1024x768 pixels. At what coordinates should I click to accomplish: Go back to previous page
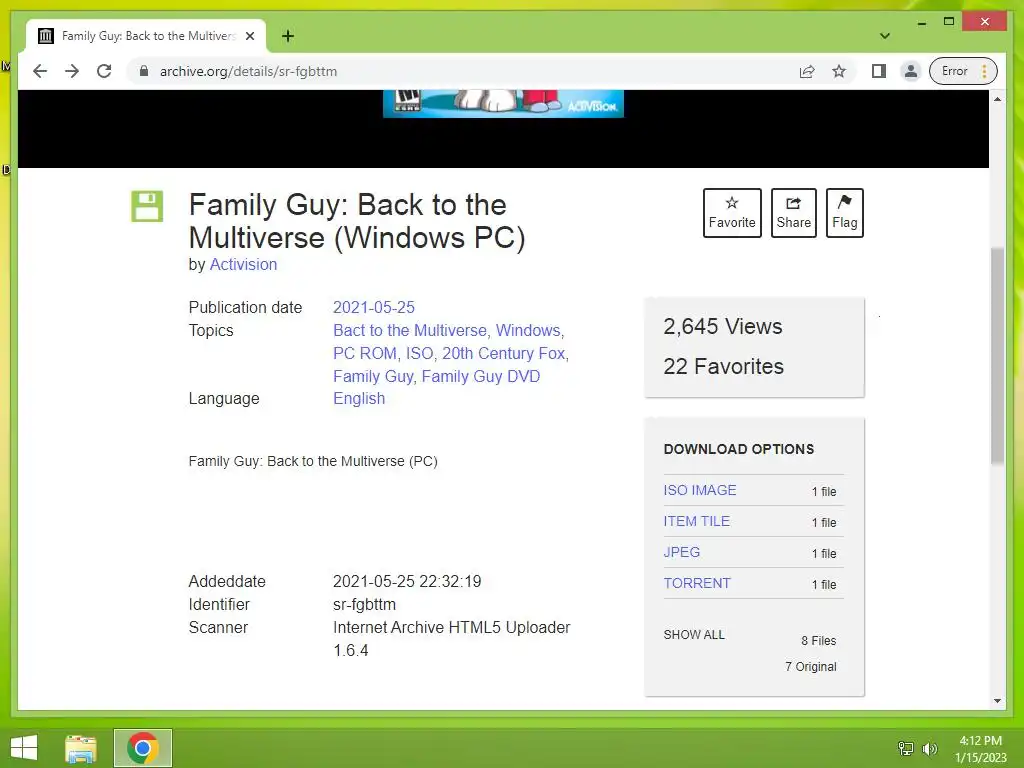point(40,71)
